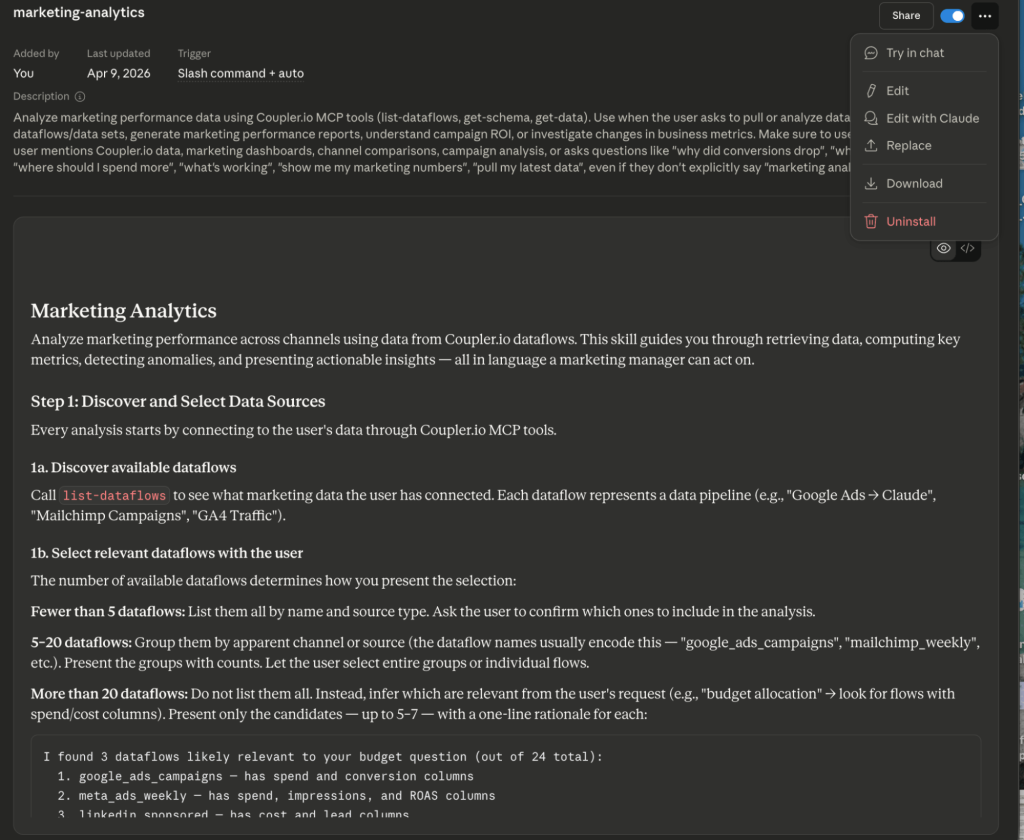The height and width of the screenshot is (840, 1024).
Task: Close the three-dots more options menu
Action: (985, 16)
